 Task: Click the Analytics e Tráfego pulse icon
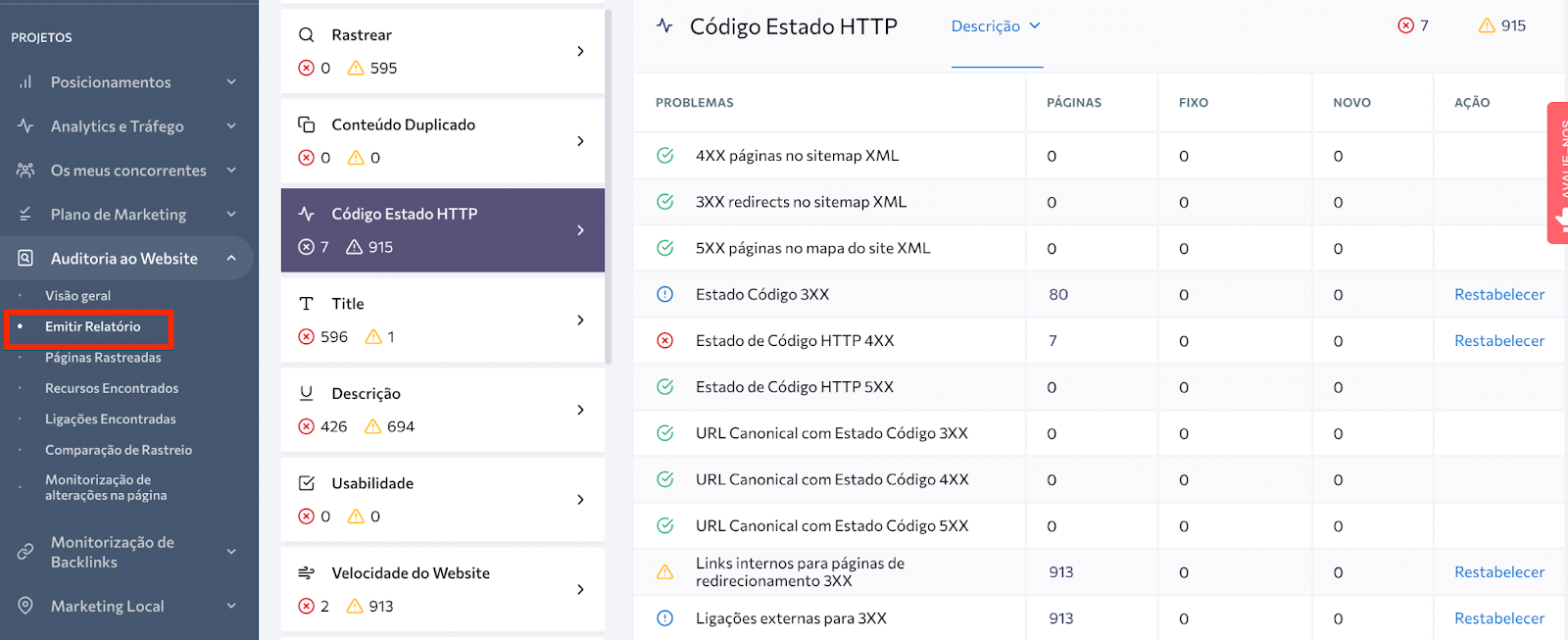click(25, 126)
